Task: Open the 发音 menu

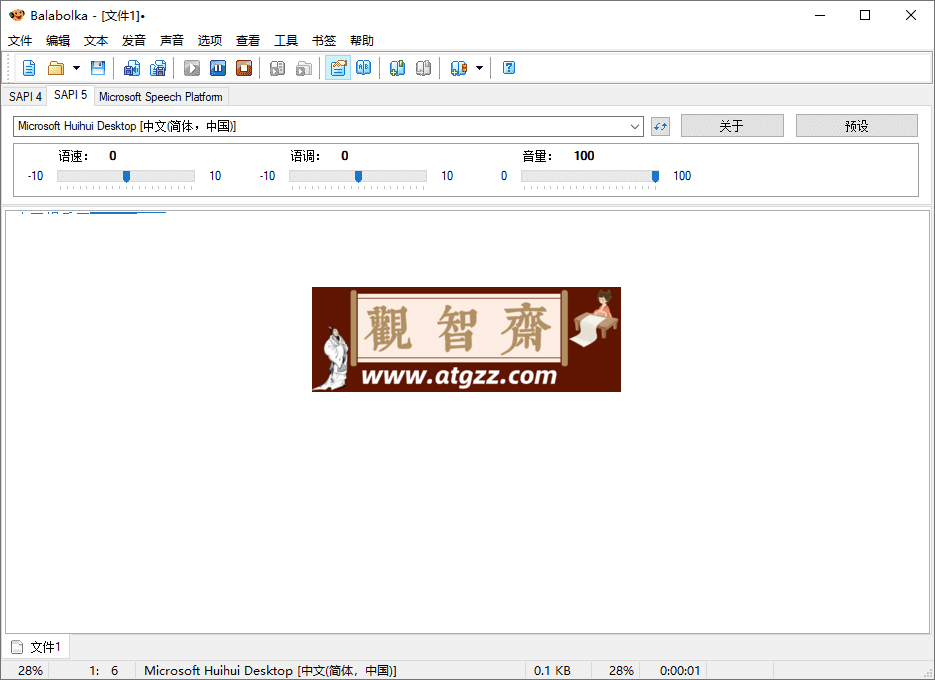Action: [x=134, y=41]
